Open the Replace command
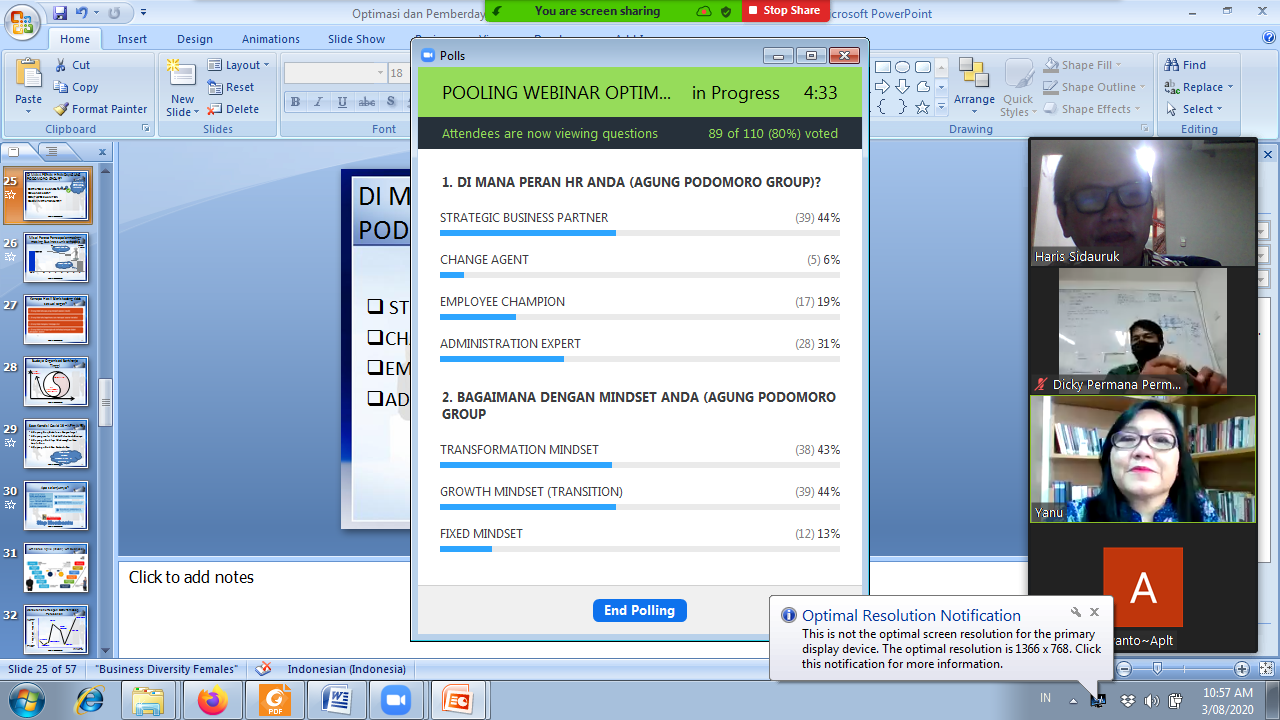 1199,87
